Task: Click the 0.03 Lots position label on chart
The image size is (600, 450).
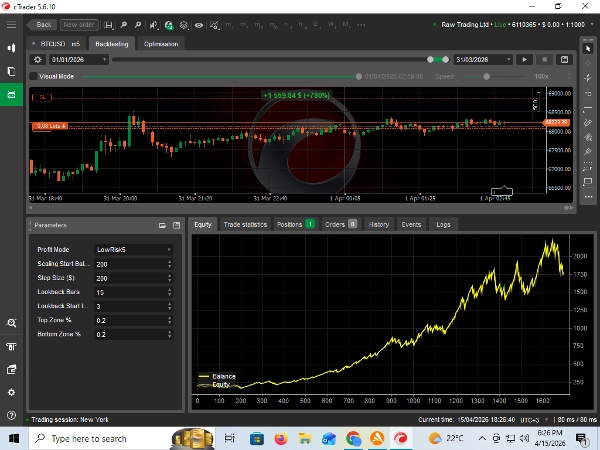Action: (50, 126)
